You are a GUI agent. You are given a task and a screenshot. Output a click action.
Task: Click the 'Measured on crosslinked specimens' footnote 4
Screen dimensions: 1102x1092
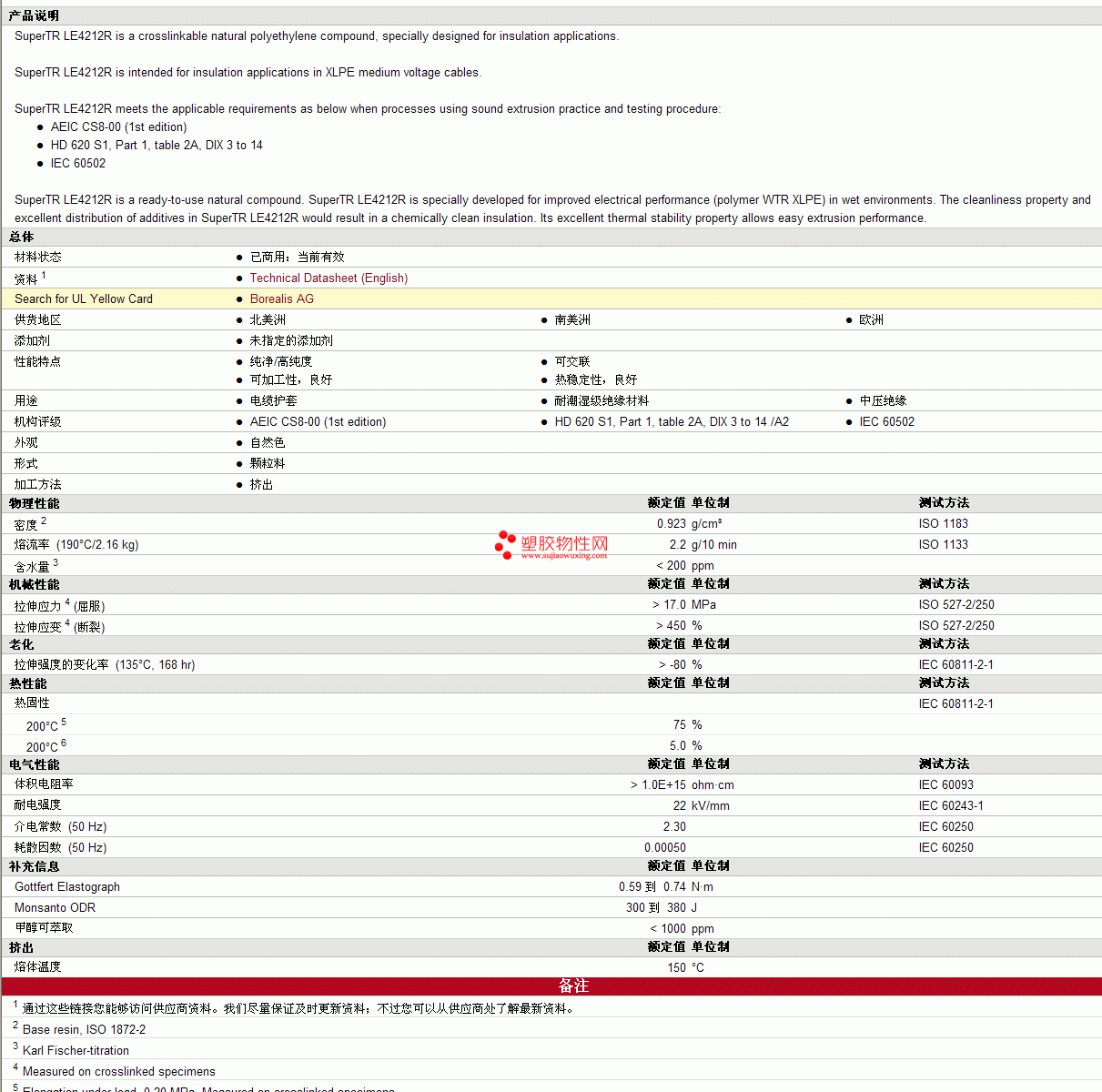(x=119, y=1072)
